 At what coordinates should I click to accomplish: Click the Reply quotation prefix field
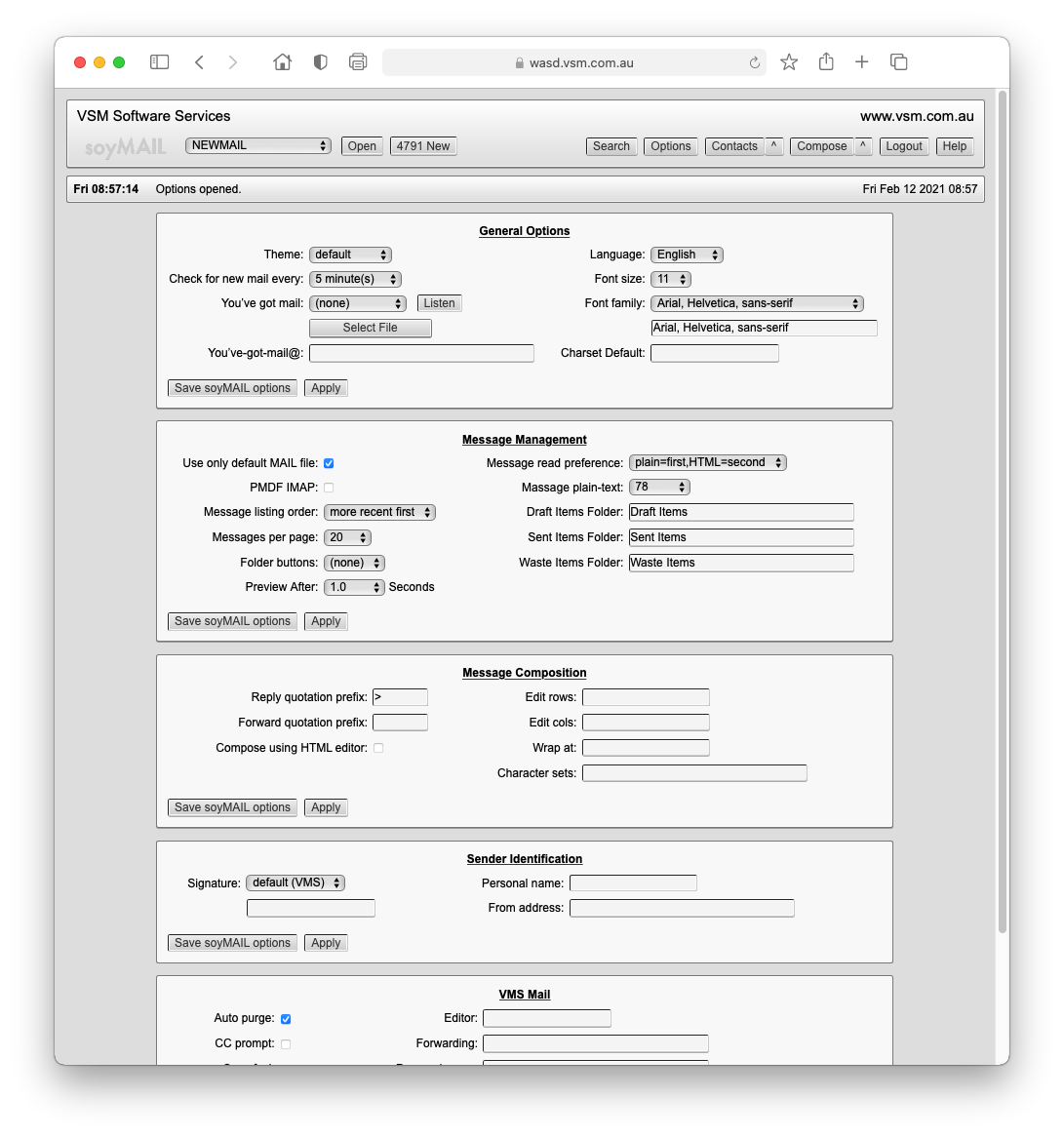[x=400, y=697]
